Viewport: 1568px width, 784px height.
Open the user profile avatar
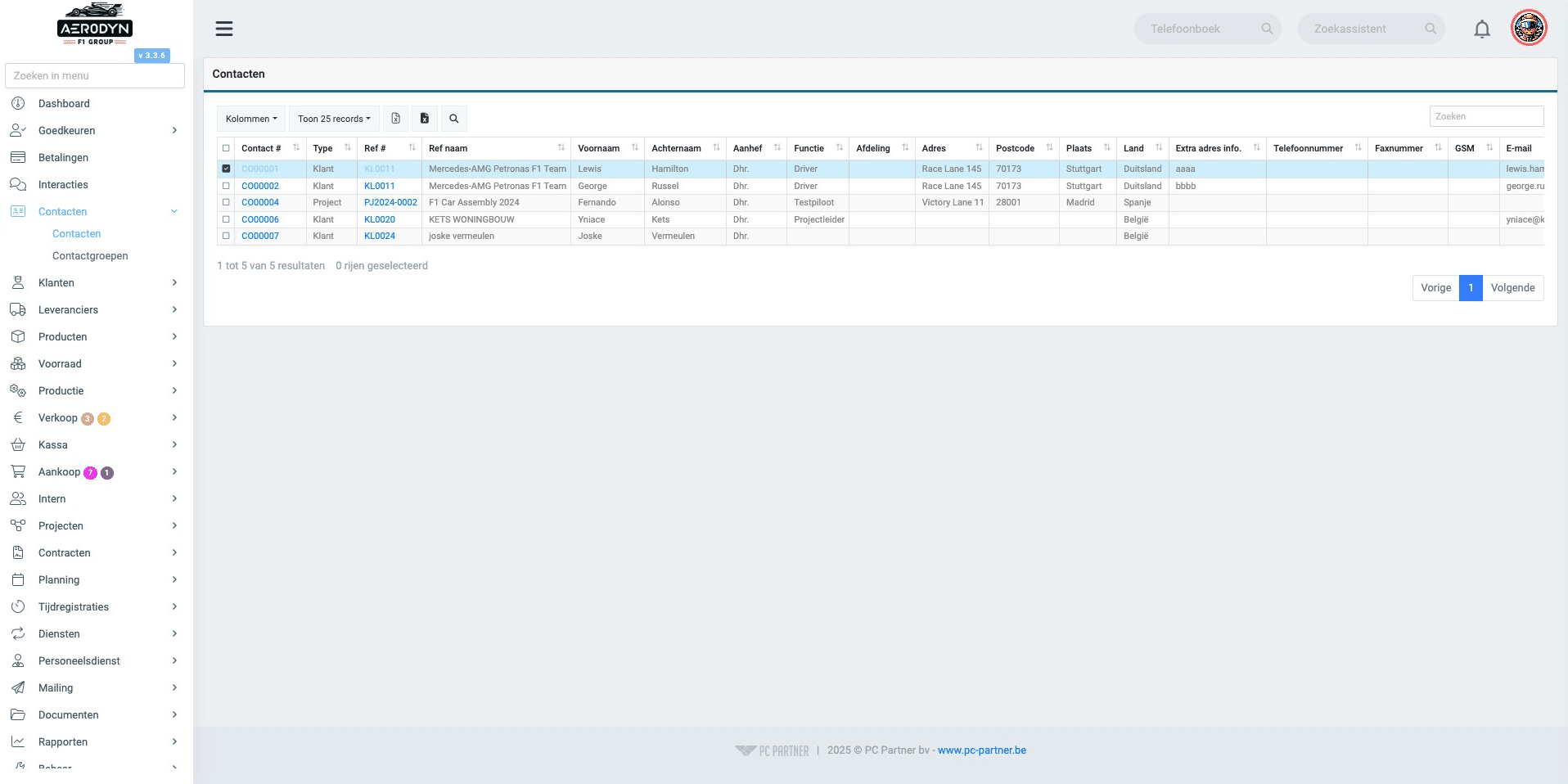(x=1529, y=28)
